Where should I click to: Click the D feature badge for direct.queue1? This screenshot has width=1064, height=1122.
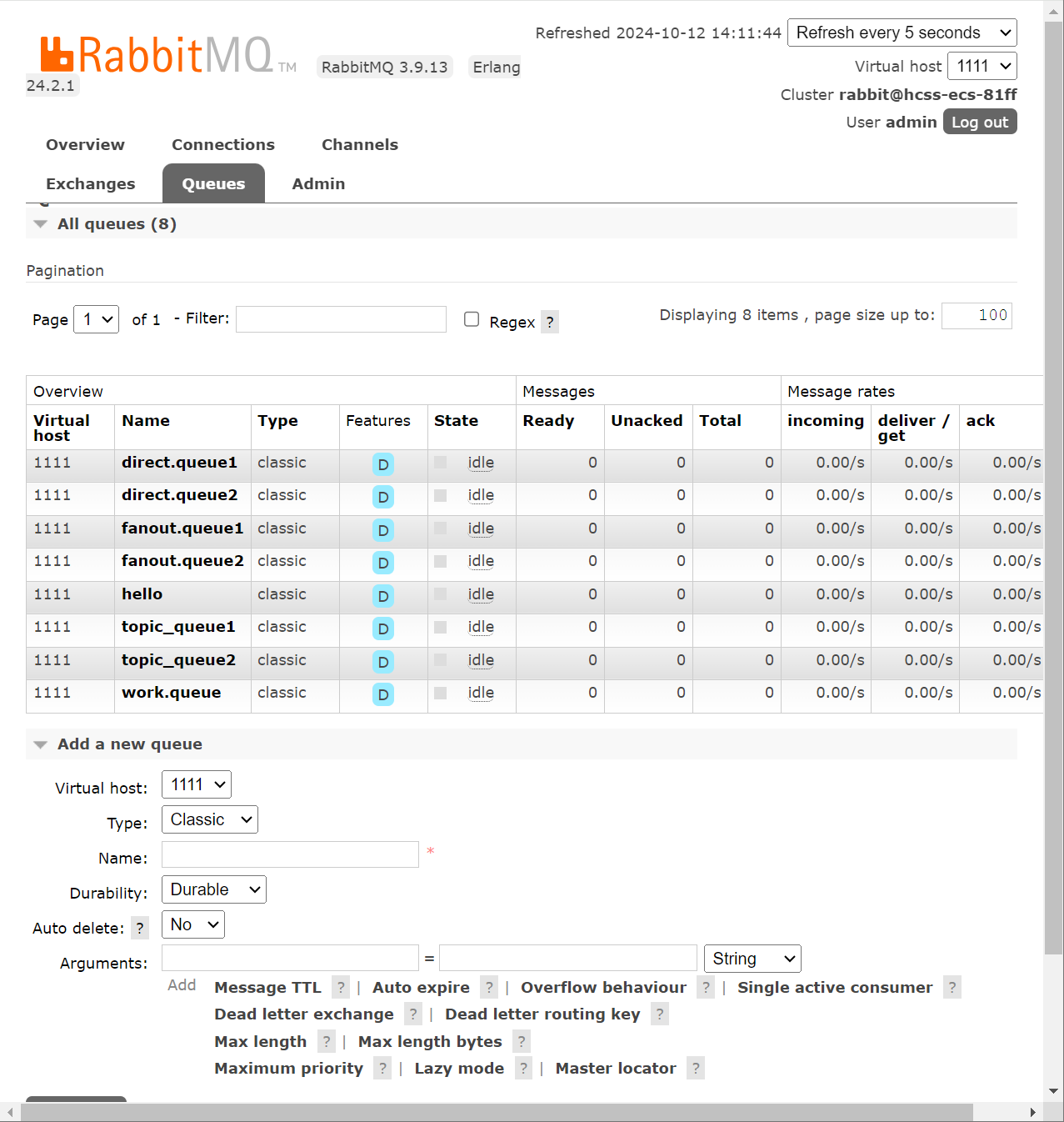[383, 464]
